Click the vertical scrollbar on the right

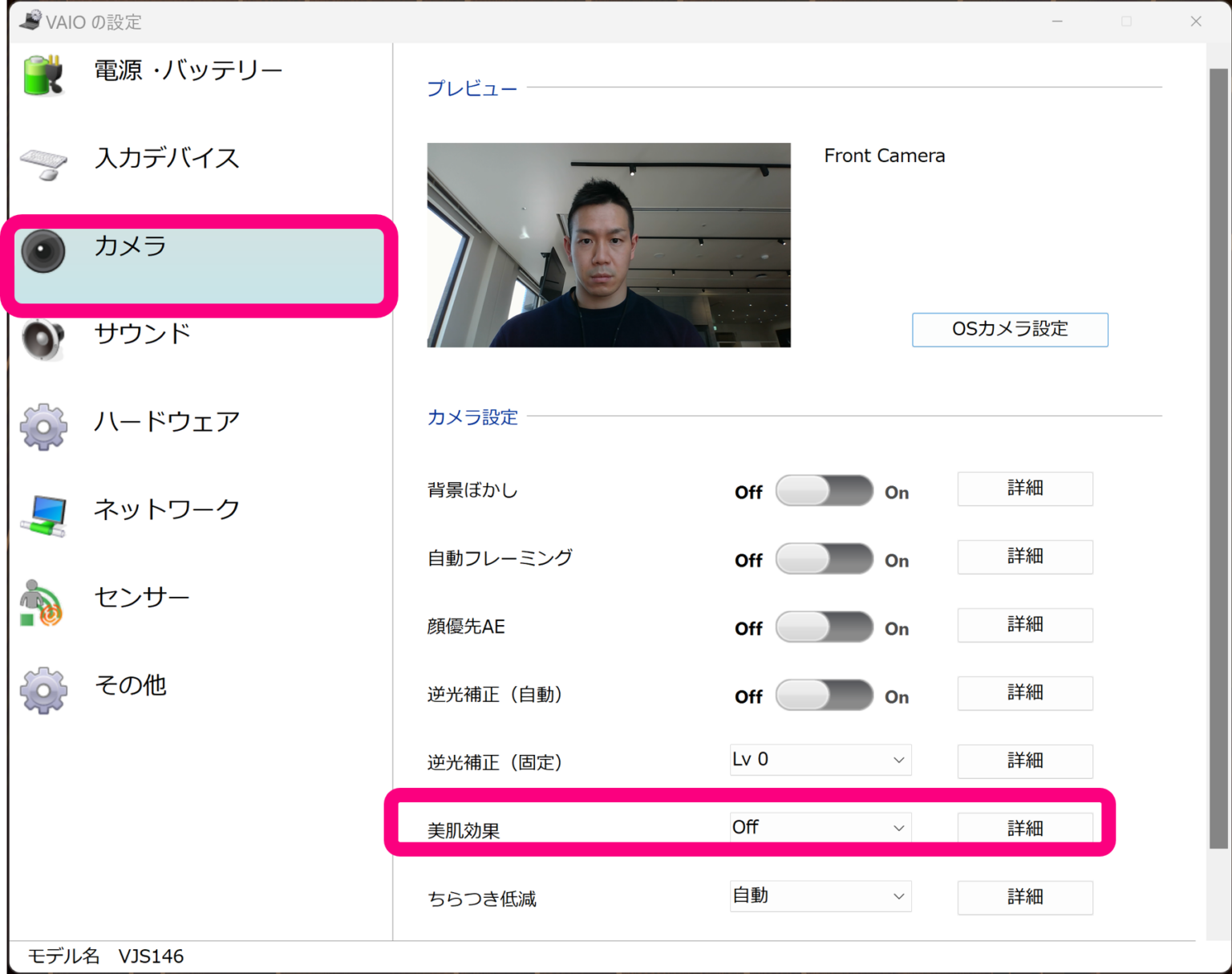point(1218,457)
